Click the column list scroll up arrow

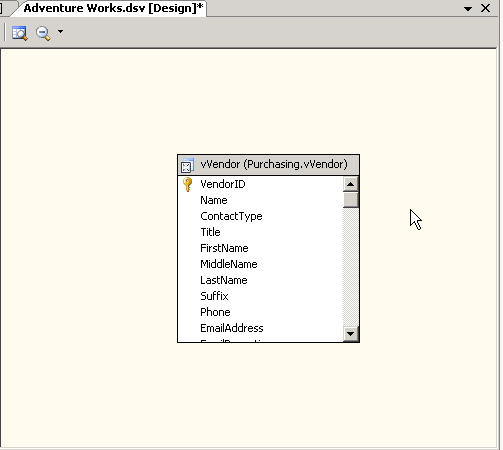350,184
